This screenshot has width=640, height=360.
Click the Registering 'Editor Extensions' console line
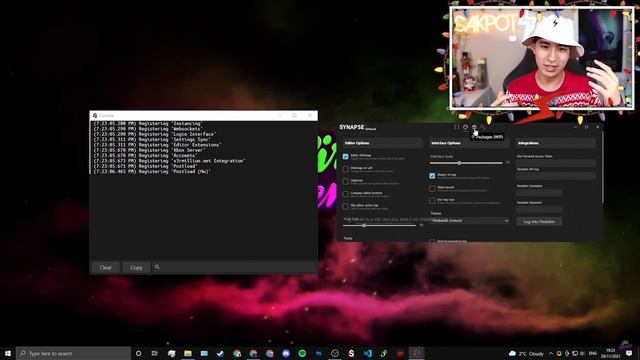click(158, 145)
